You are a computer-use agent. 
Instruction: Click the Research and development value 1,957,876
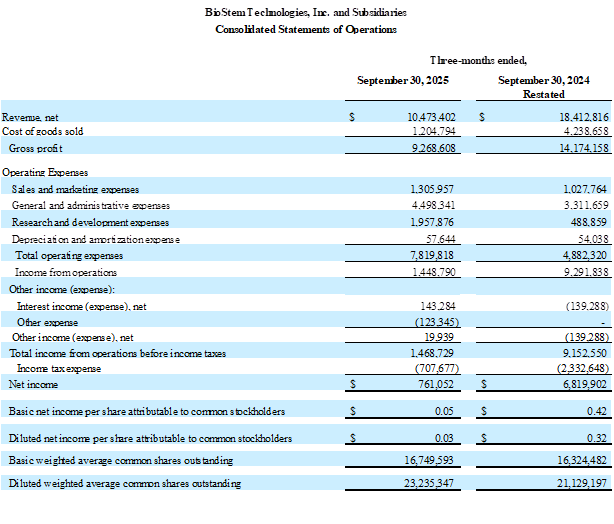(433, 222)
